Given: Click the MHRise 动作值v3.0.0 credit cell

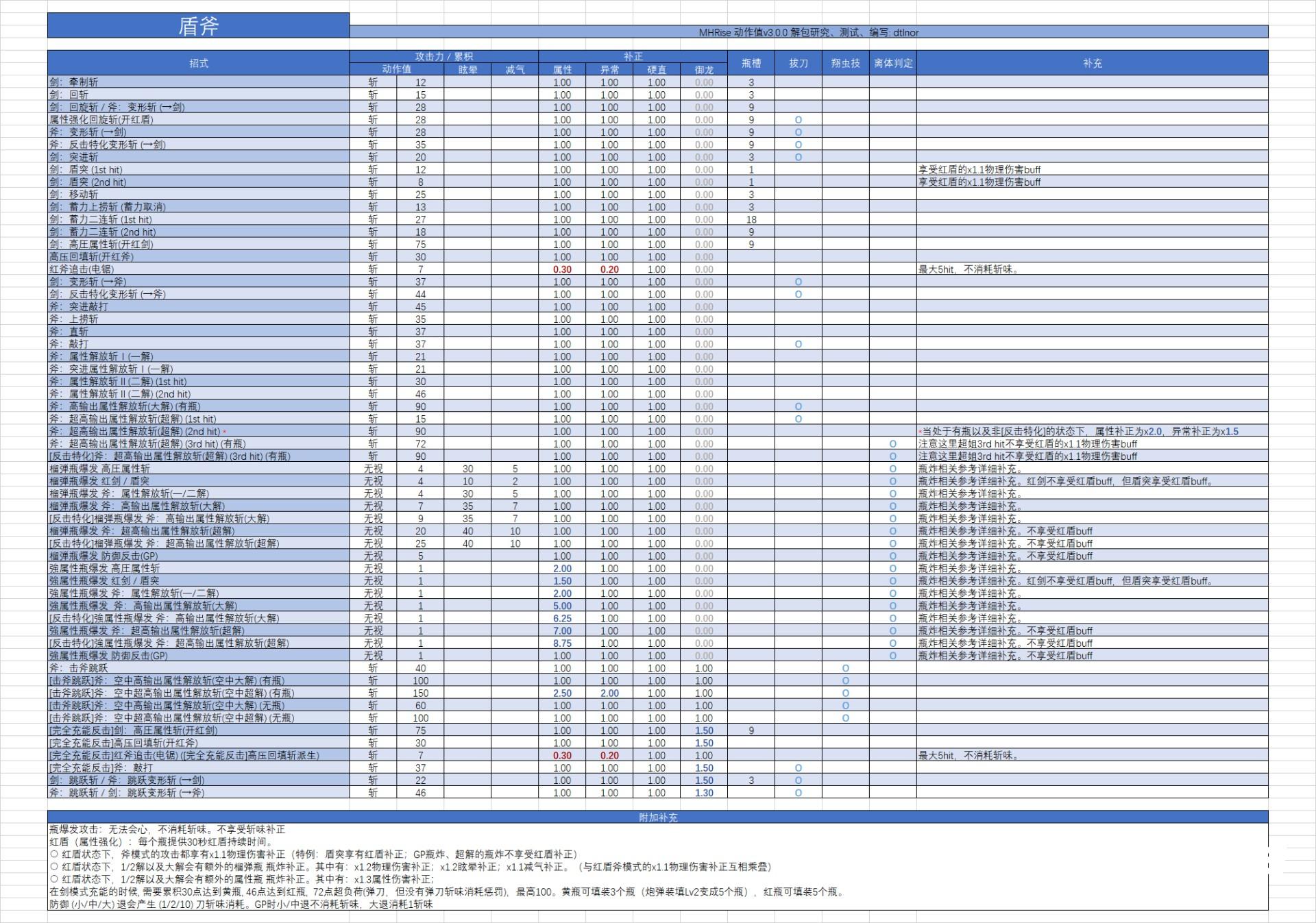Looking at the screenshot, I should click(x=808, y=32).
